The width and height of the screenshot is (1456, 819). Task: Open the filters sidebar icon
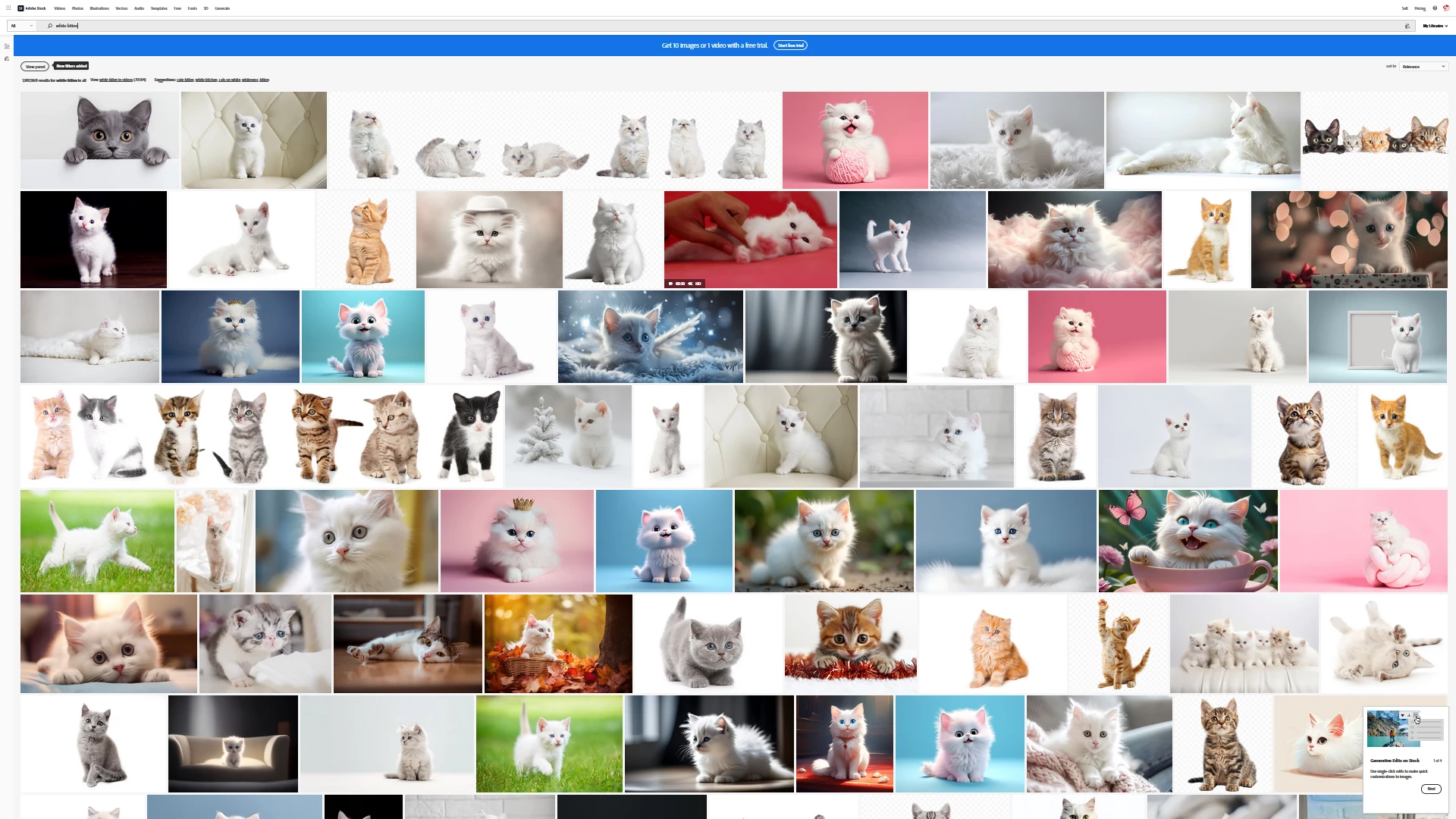click(7, 46)
